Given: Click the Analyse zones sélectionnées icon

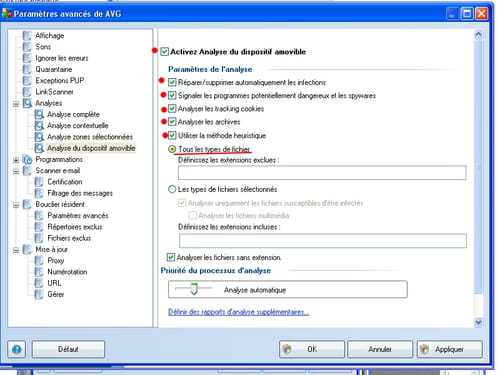Looking at the screenshot, I should pos(39,137).
